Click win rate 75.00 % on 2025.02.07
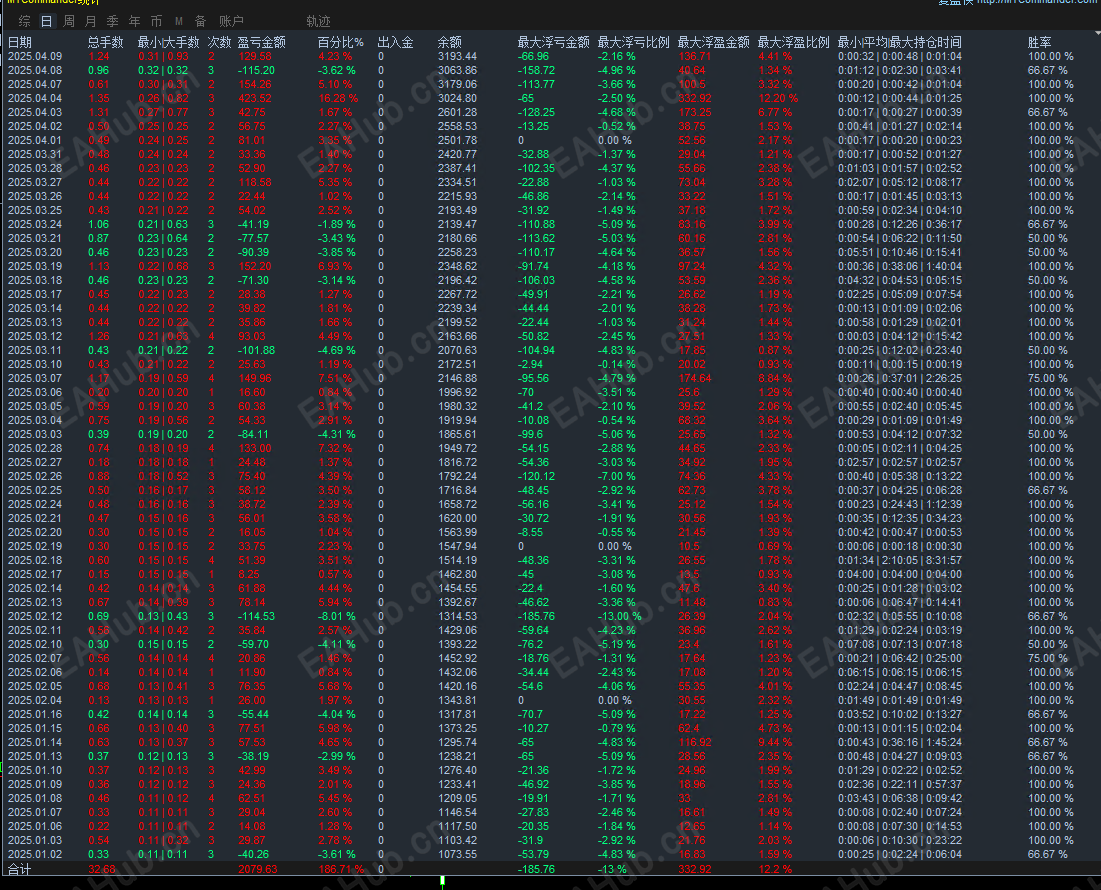The image size is (1101, 890). coord(1048,658)
